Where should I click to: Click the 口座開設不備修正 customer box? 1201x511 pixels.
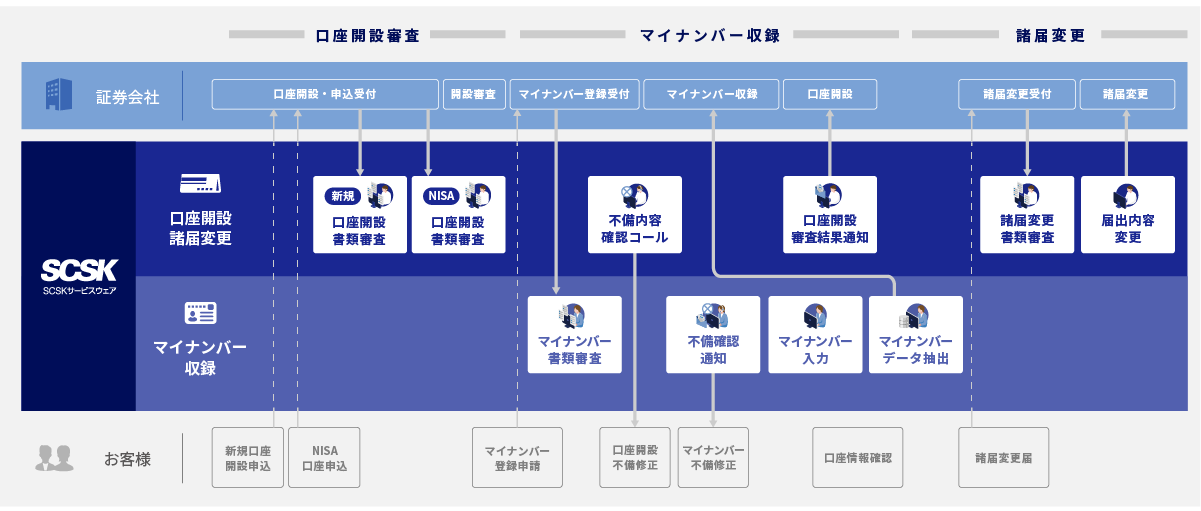tap(634, 458)
